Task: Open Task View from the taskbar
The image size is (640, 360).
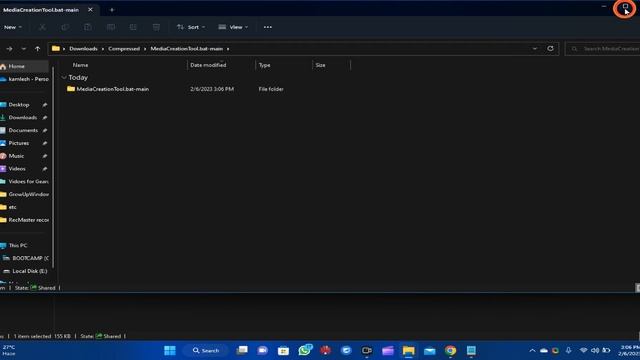Action: point(242,350)
